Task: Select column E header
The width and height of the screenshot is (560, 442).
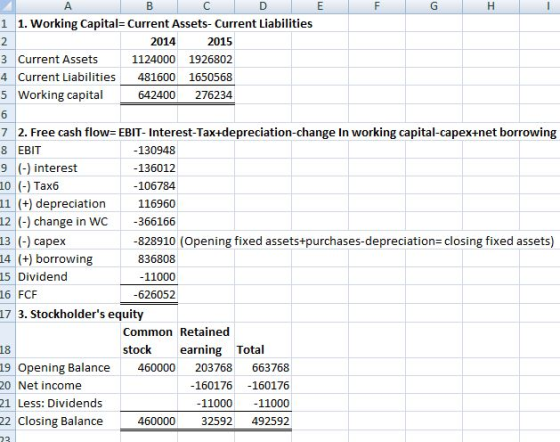Action: coord(320,6)
